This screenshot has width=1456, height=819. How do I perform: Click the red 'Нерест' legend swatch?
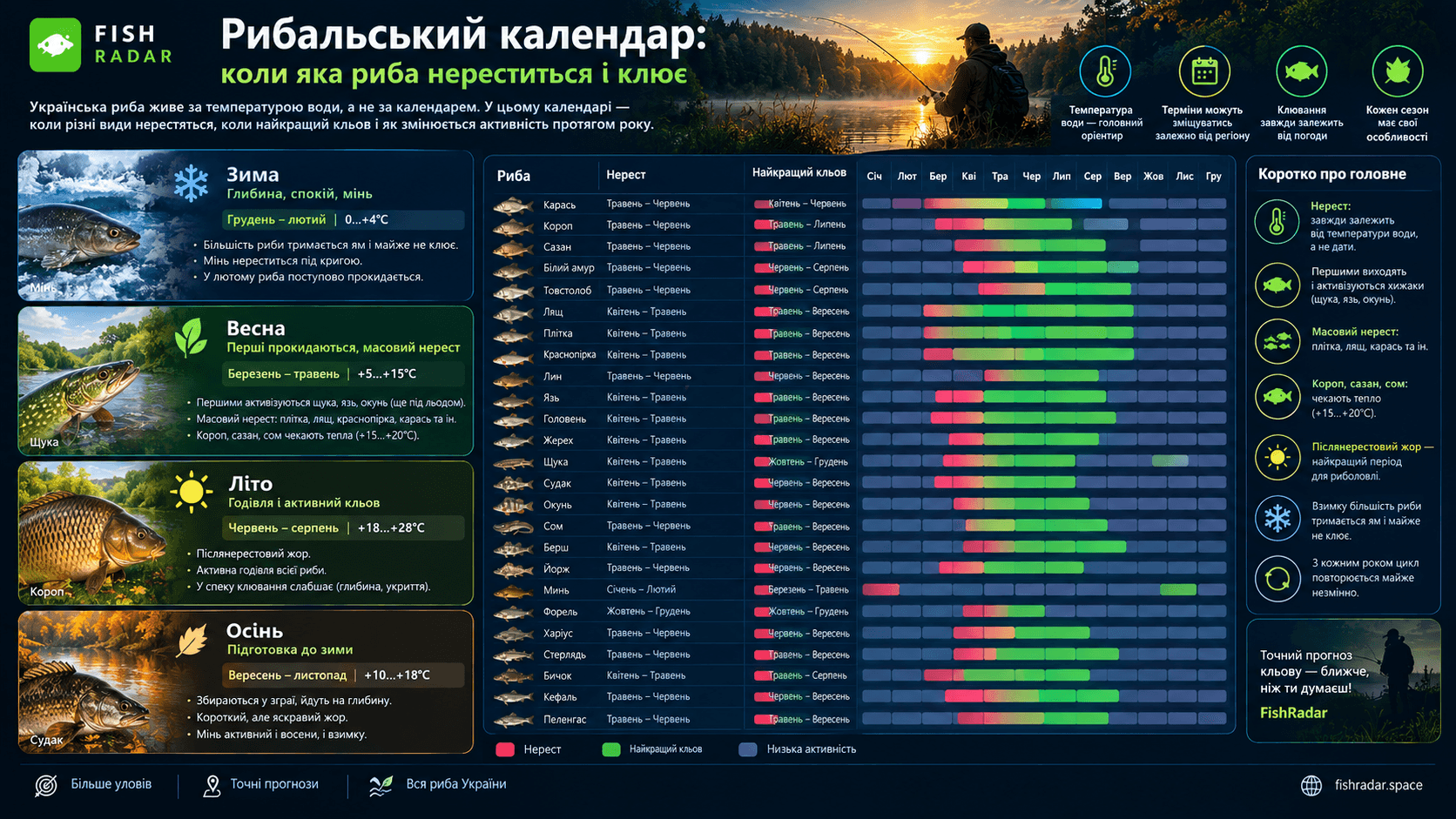[x=504, y=749]
